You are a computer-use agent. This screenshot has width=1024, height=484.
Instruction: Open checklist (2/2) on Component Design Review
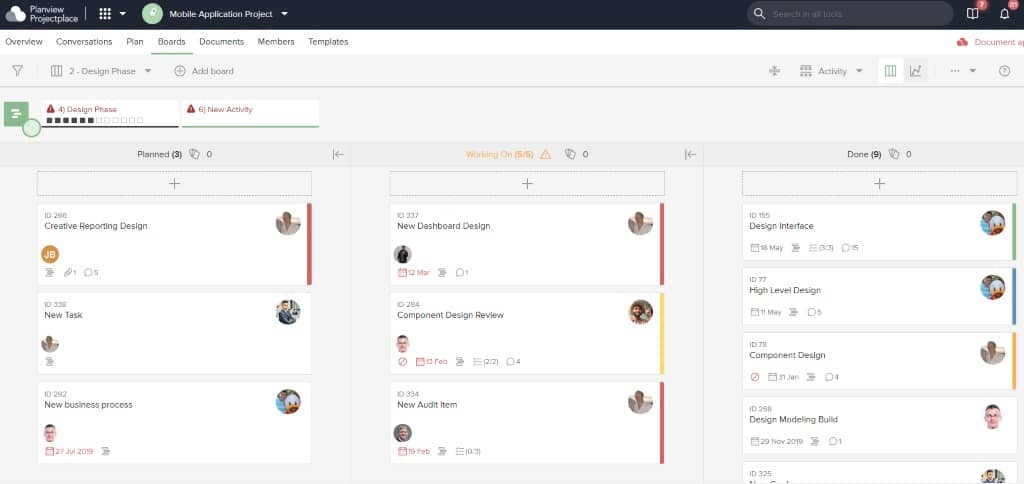tap(485, 361)
